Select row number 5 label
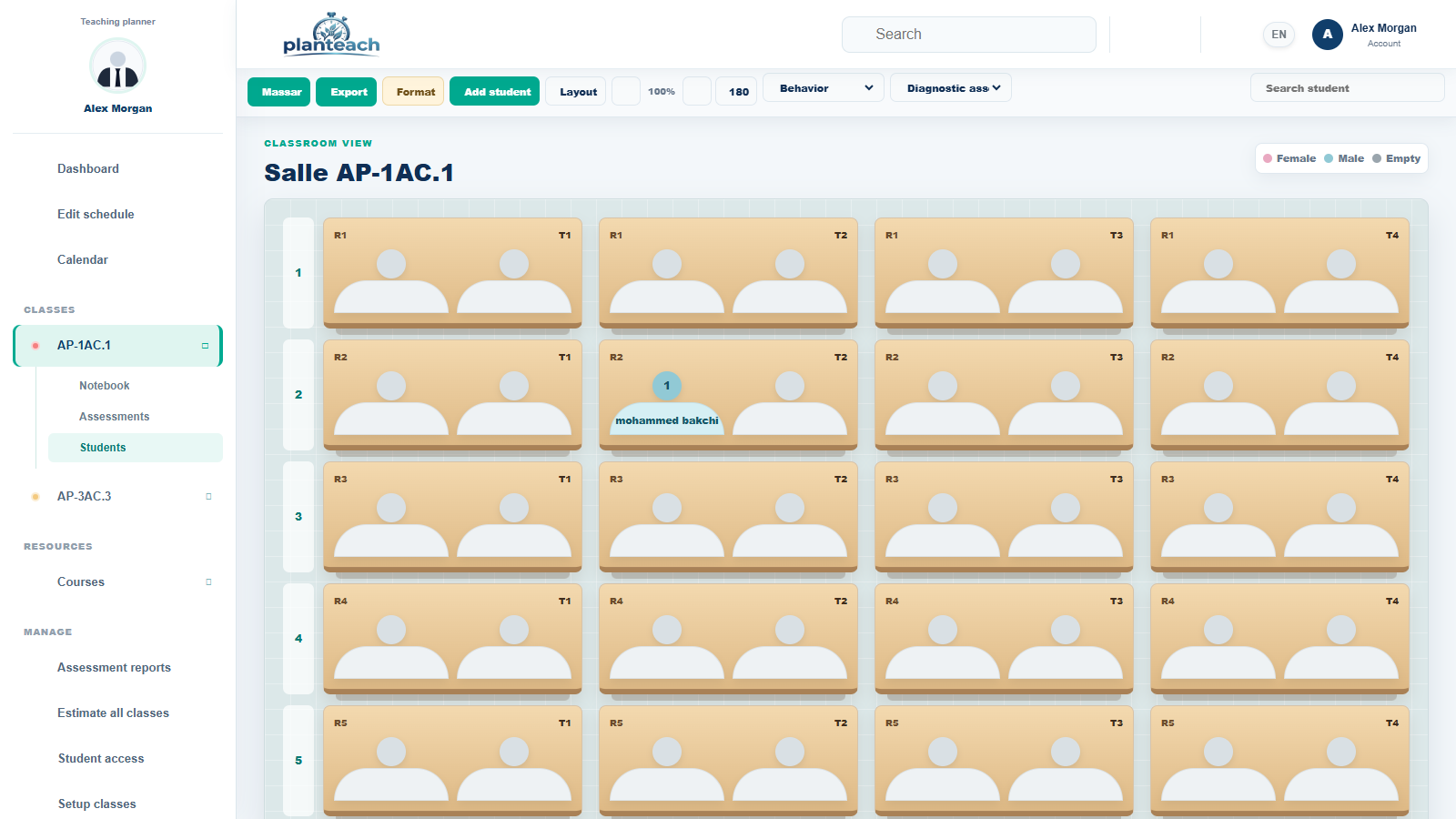 point(298,761)
